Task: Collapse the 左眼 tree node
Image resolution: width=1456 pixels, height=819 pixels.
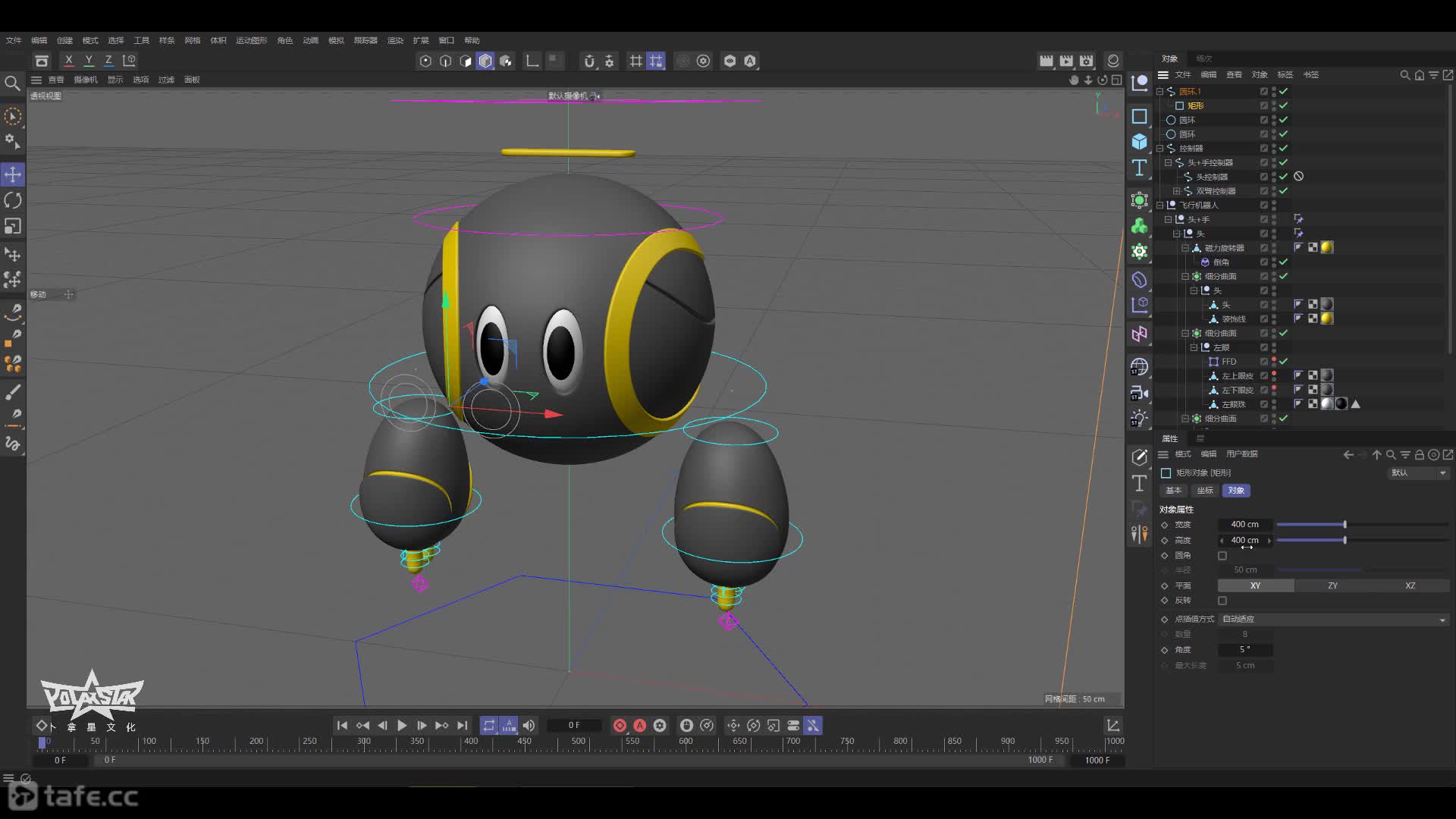Action: click(1193, 347)
